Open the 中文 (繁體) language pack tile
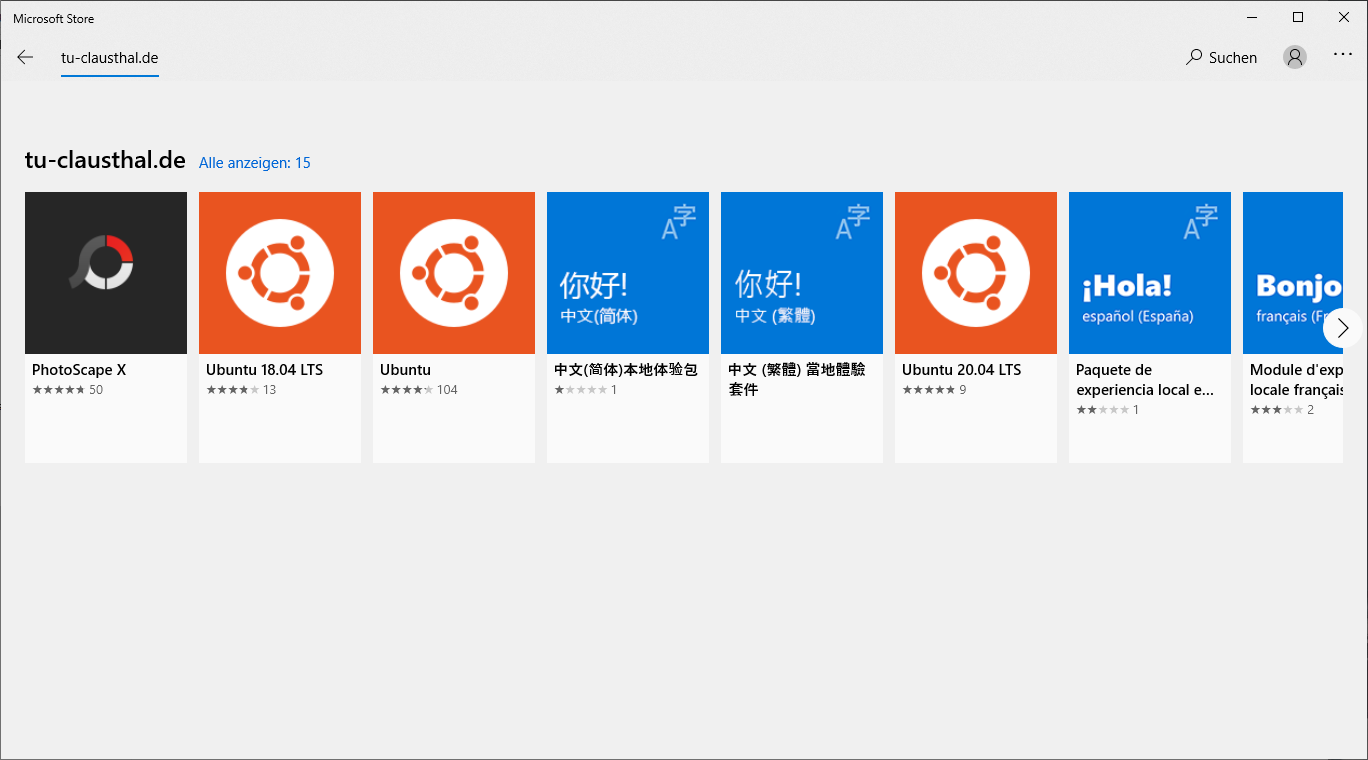Image resolution: width=1368 pixels, height=760 pixels. pos(802,273)
